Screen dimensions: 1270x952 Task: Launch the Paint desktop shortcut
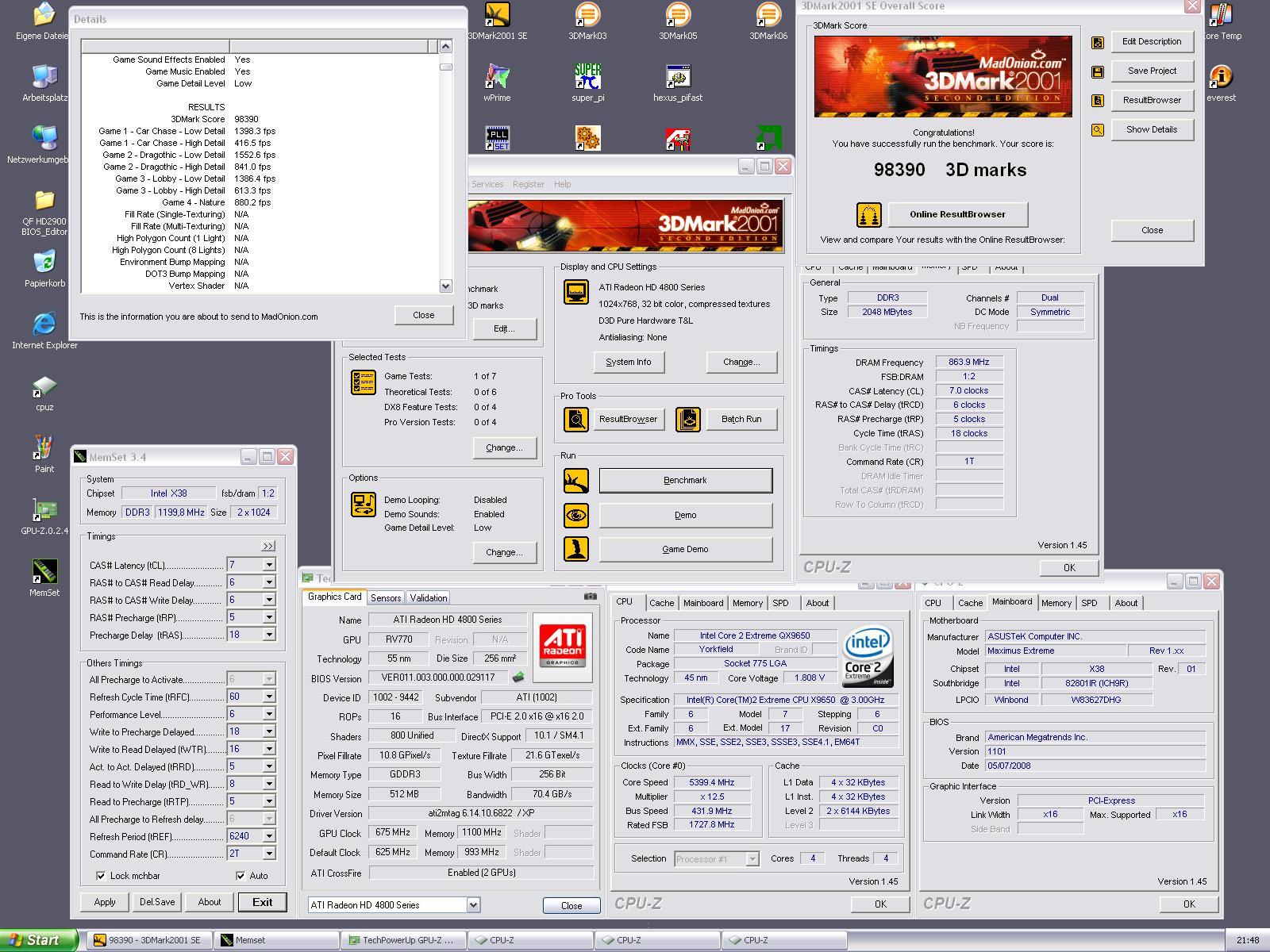(x=44, y=455)
